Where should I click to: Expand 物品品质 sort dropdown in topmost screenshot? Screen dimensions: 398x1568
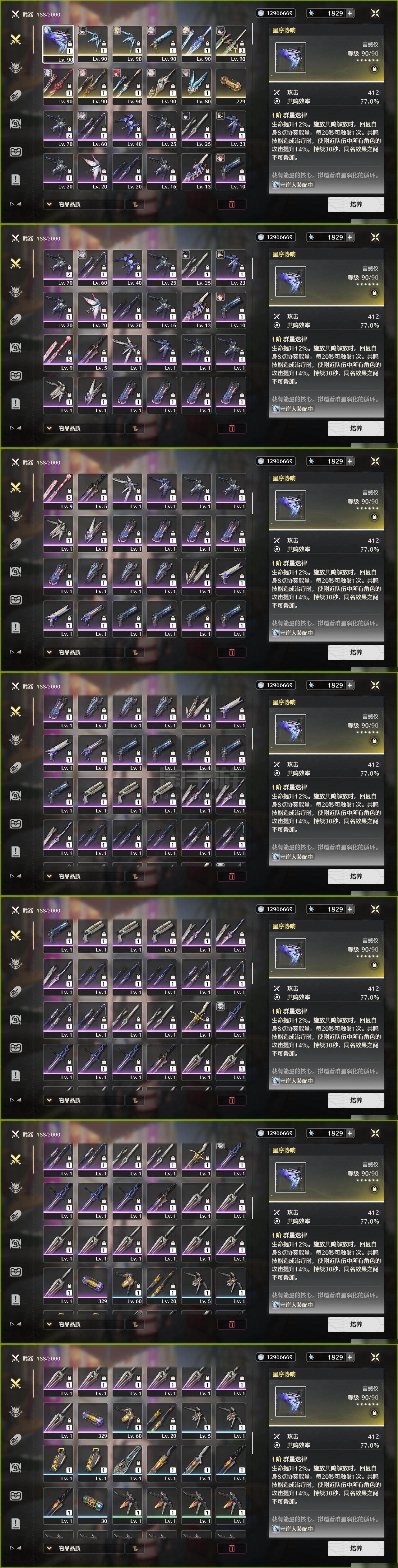pyautogui.click(x=83, y=204)
